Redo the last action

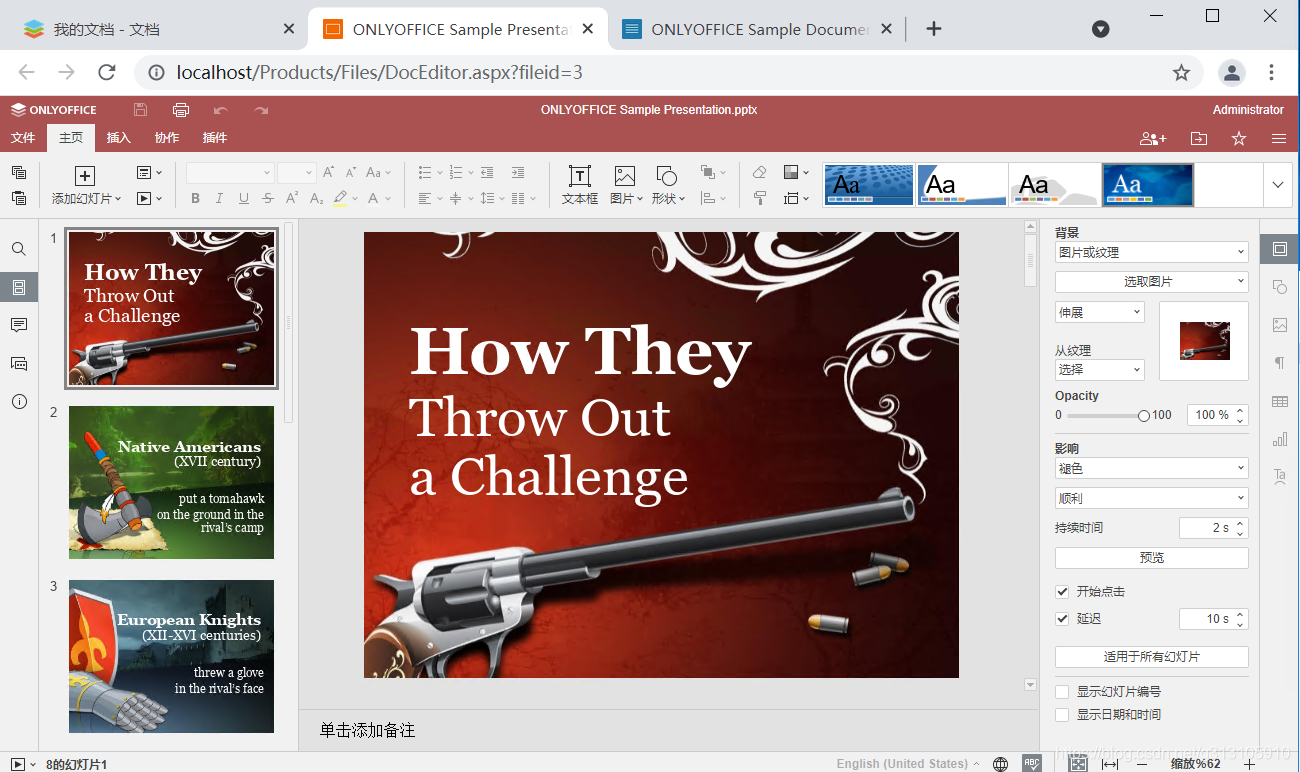pos(261,110)
